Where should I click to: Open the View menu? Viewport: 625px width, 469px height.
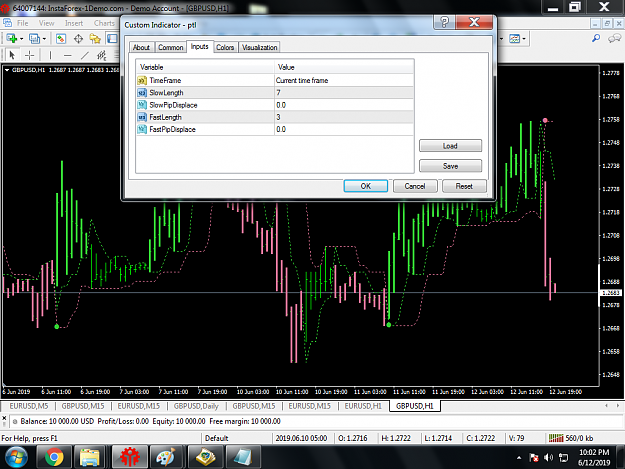(x=46, y=23)
